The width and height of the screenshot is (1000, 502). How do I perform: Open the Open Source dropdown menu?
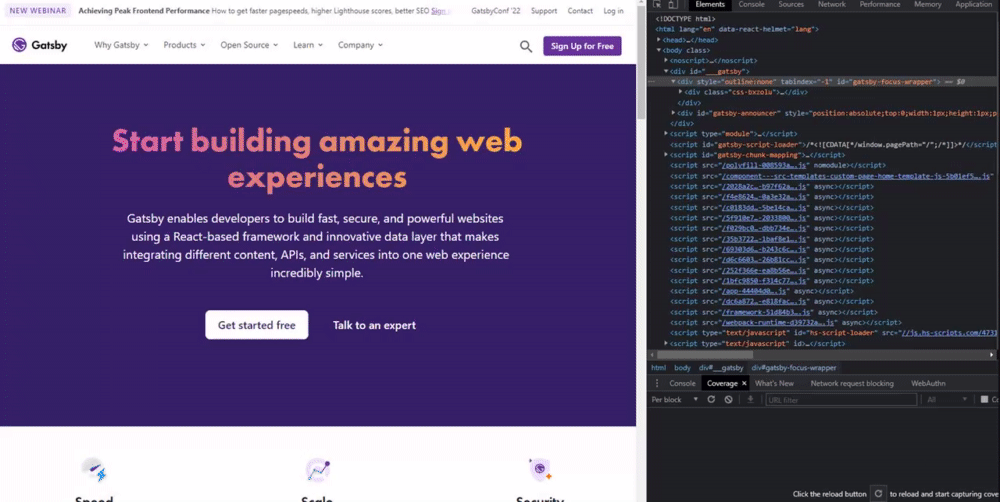249,45
